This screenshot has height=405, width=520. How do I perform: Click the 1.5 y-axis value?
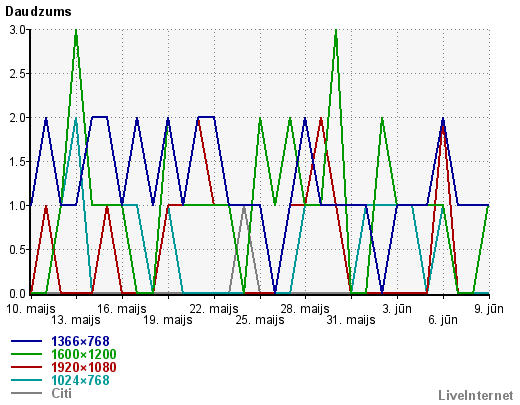17,162
